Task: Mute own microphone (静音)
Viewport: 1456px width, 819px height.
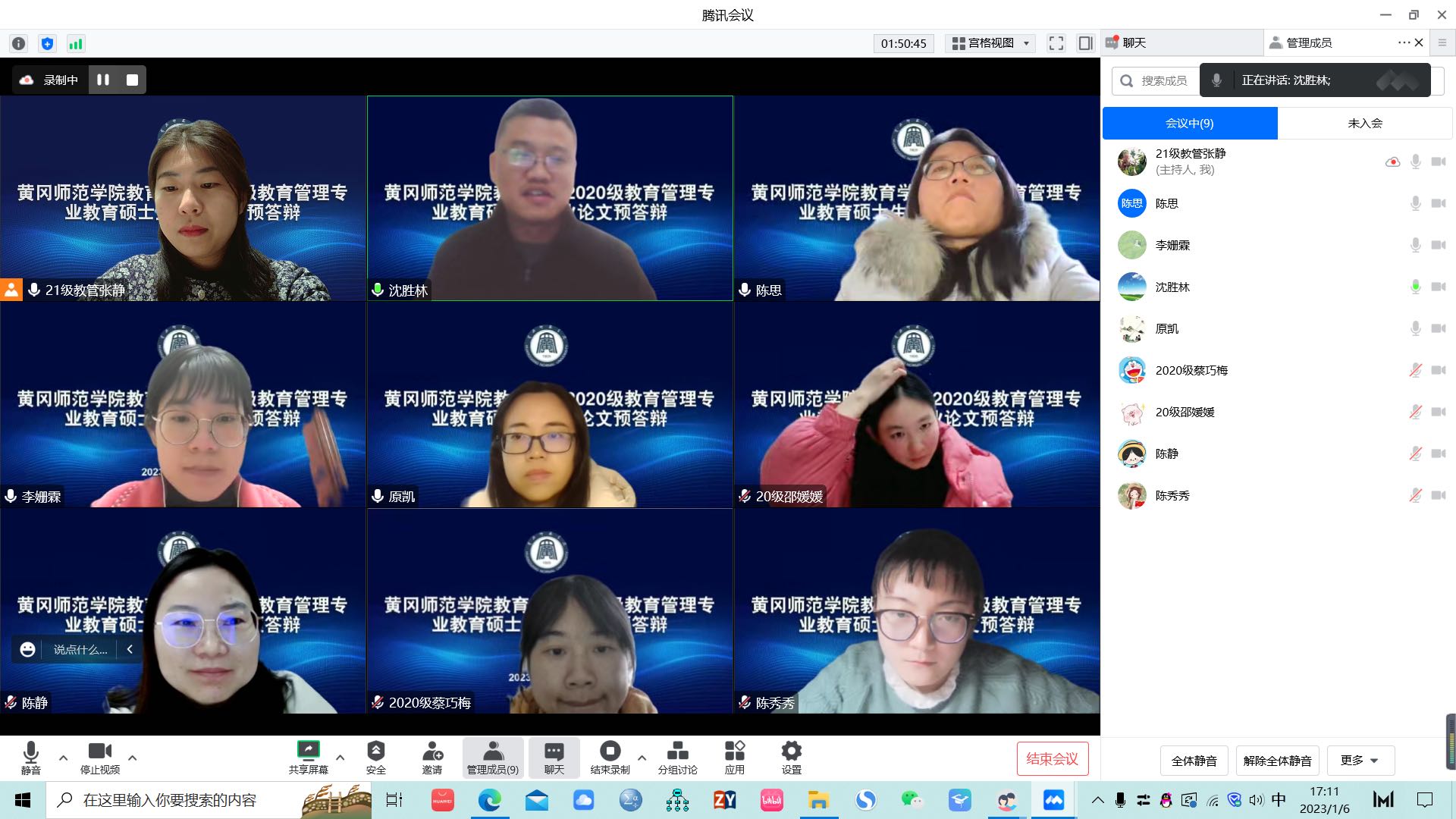Action: click(31, 757)
